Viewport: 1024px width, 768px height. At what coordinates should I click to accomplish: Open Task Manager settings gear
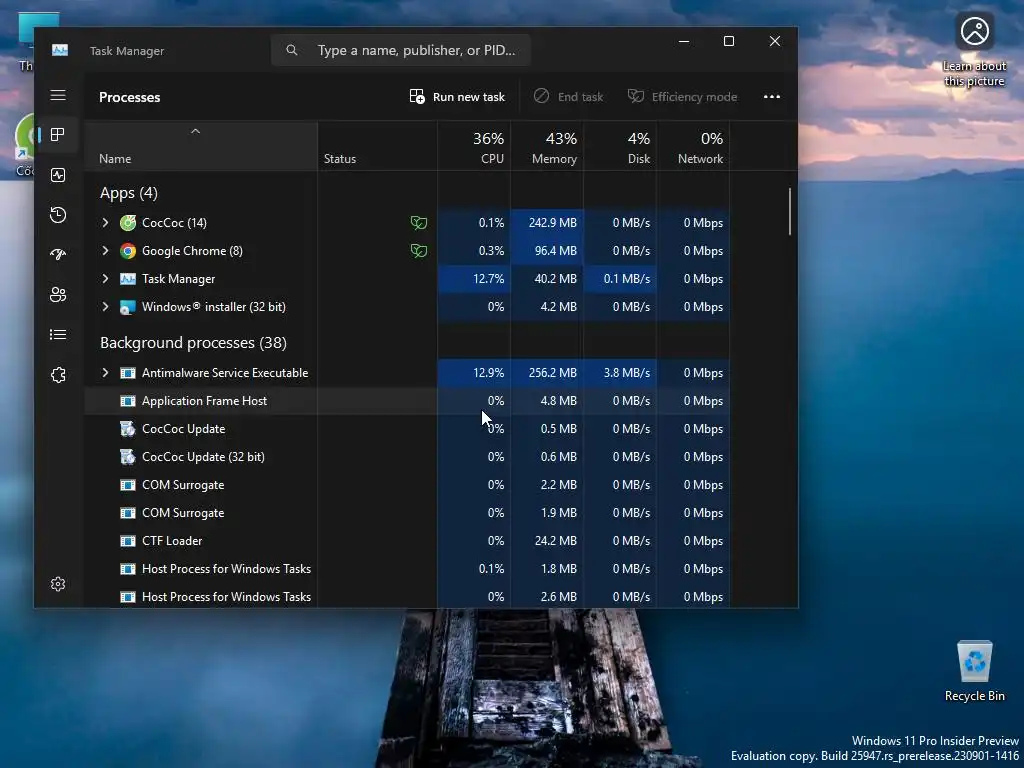(58, 584)
